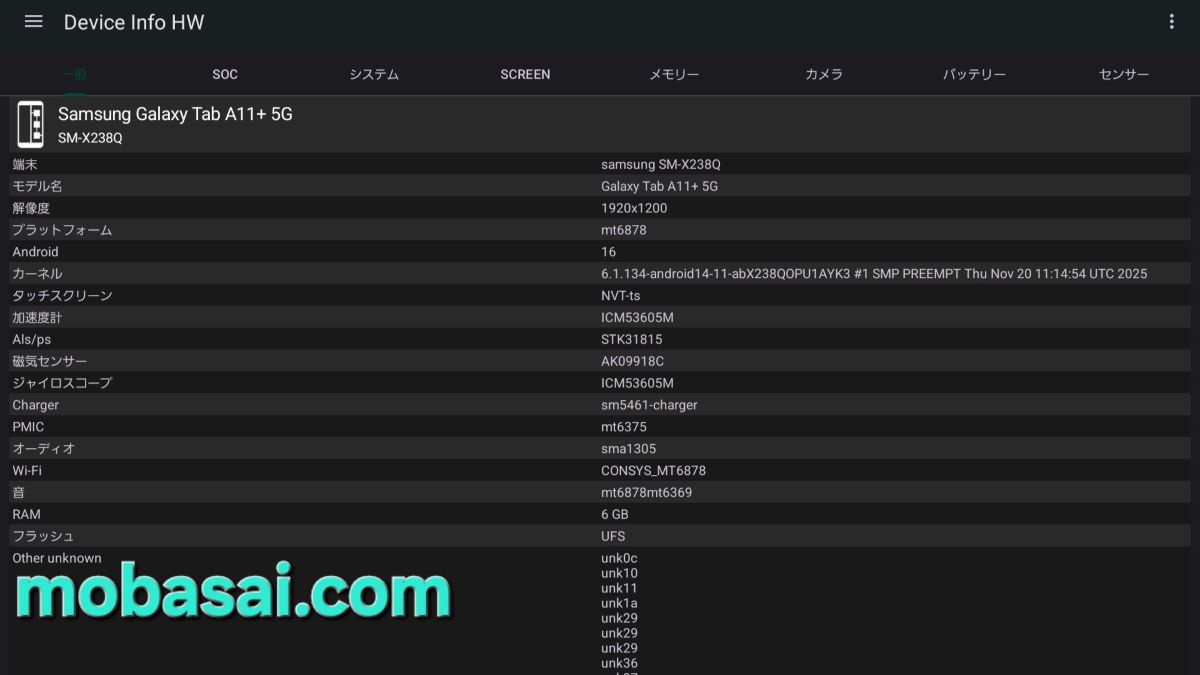Select the メモリー tab
The image size is (1200, 675).
coord(674,74)
